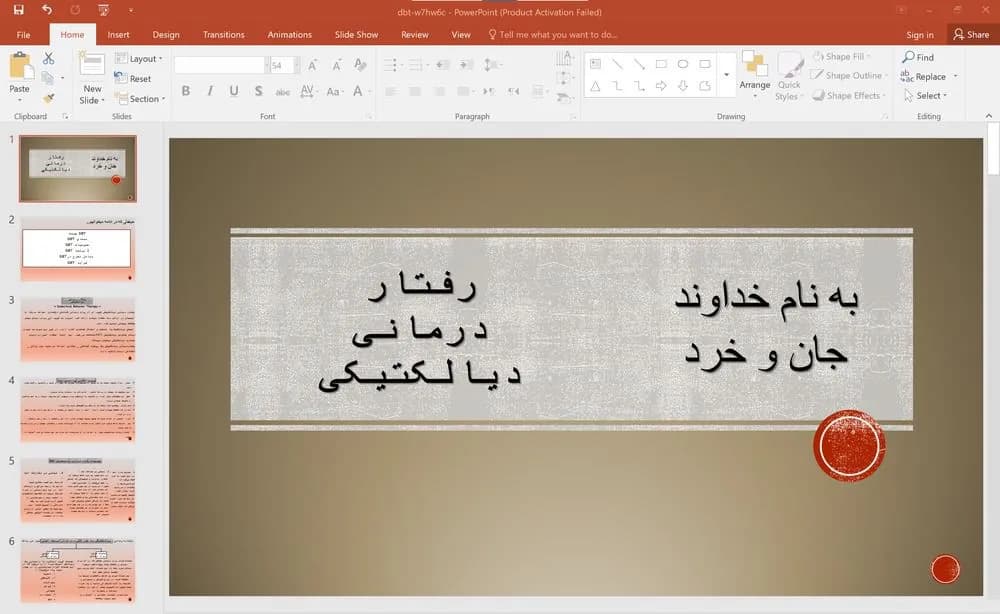Pick the right arrow shape
Viewport: 1000px width, 614px height.
point(661,86)
